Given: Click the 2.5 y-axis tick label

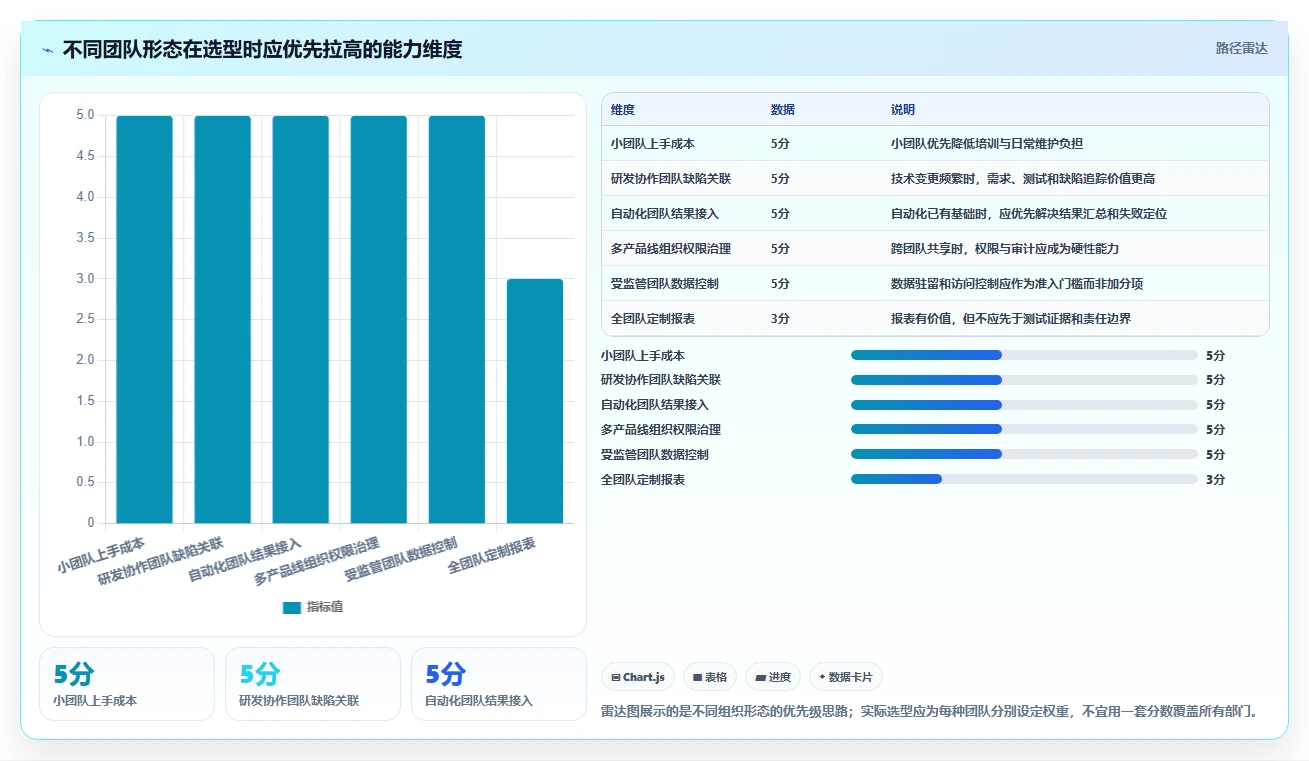Looking at the screenshot, I should click(85, 319).
